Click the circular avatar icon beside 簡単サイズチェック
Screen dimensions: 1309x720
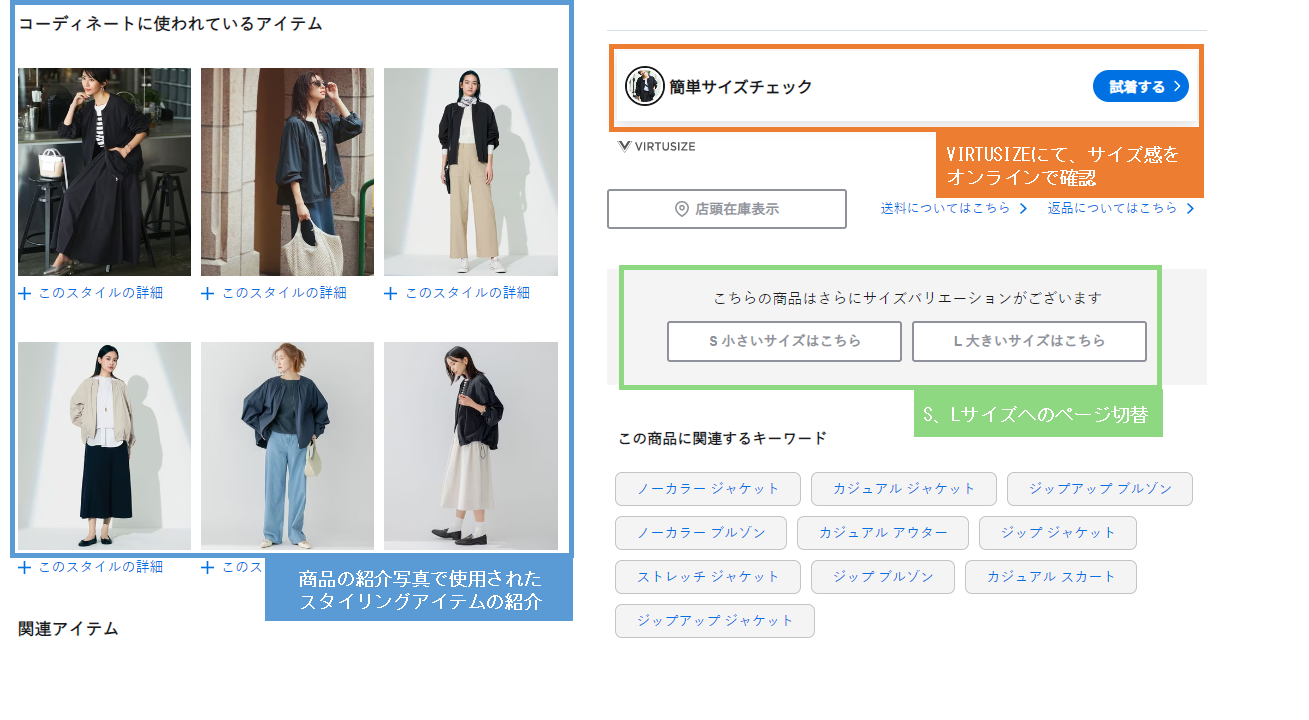(x=645, y=86)
